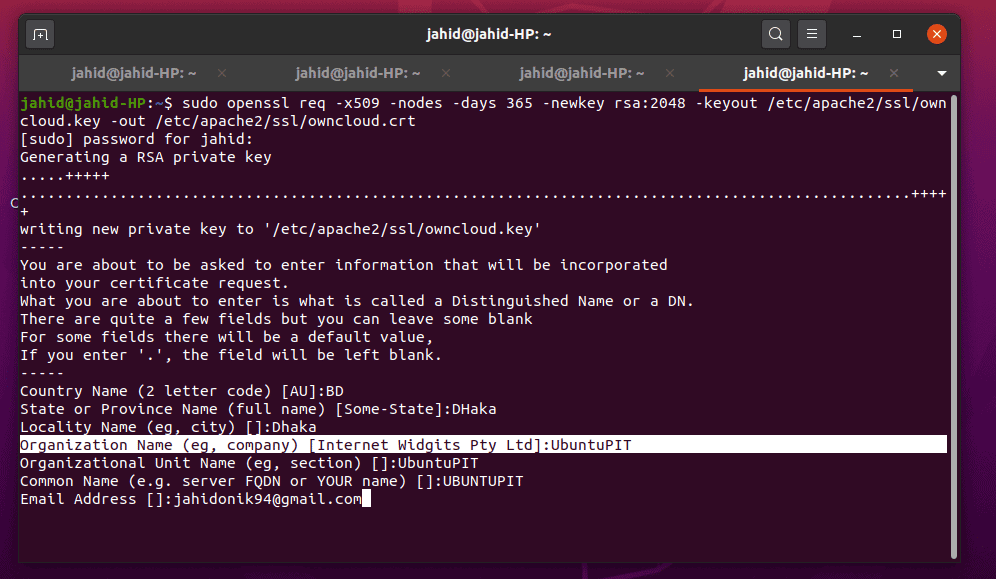Click the State or Province Name DHaka line

coord(258,409)
